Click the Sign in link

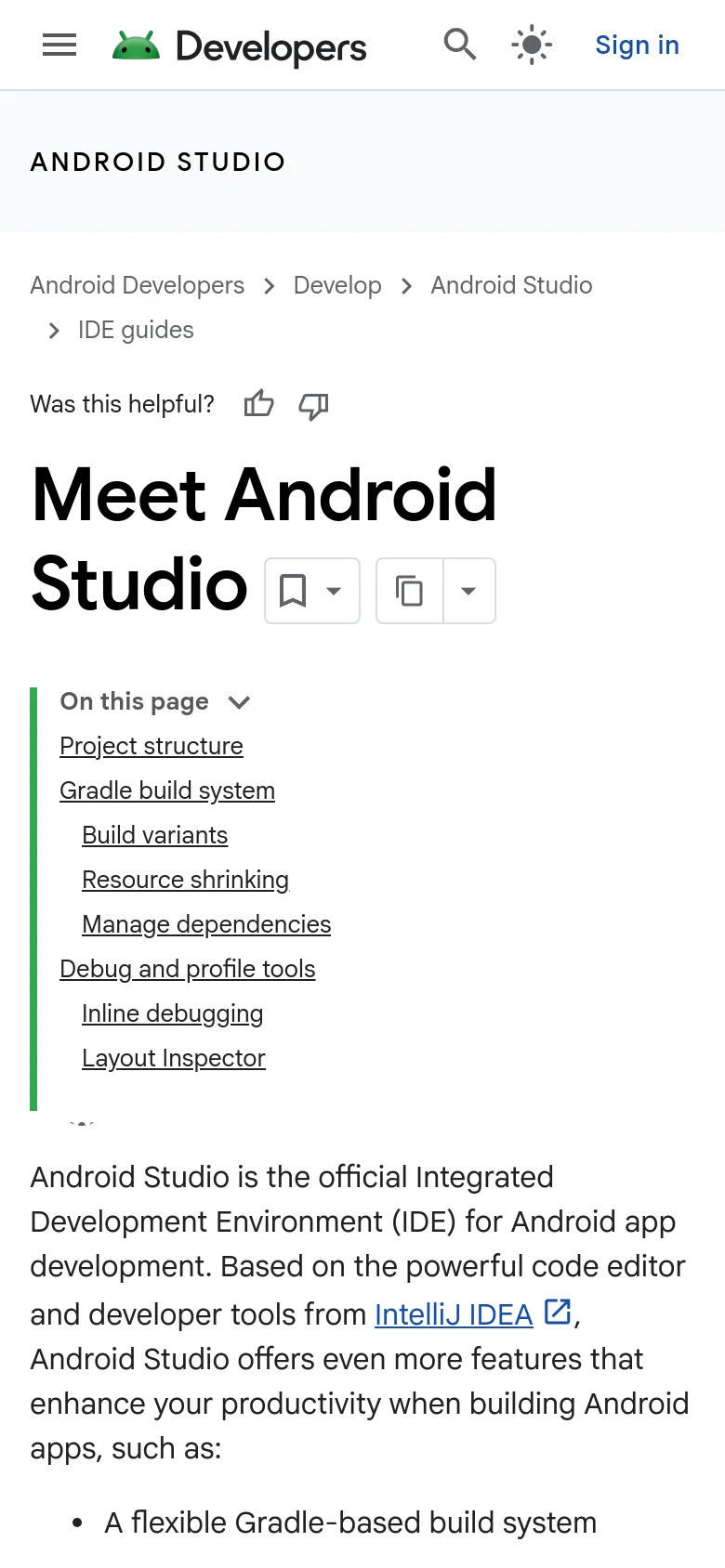pyautogui.click(x=637, y=45)
